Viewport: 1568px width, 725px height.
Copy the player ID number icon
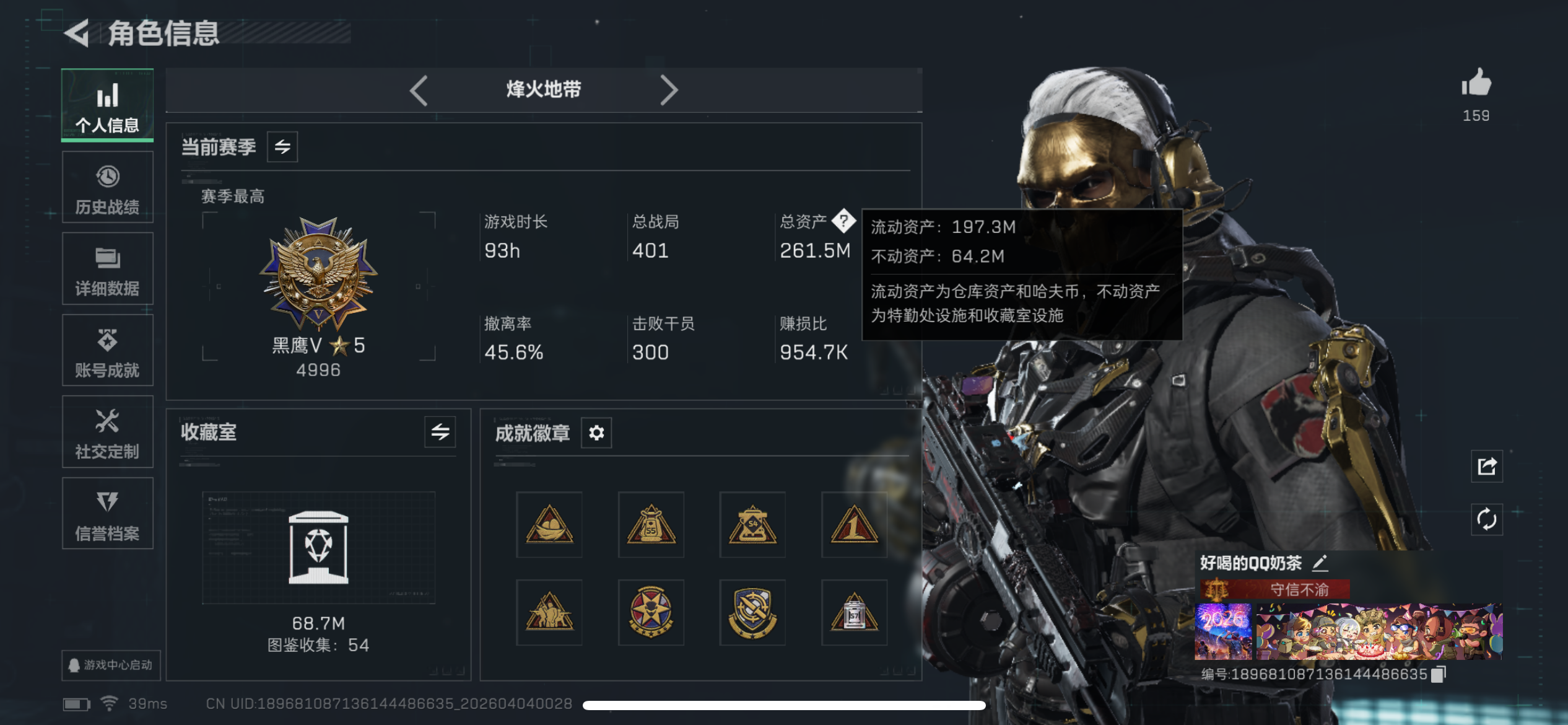1438,674
